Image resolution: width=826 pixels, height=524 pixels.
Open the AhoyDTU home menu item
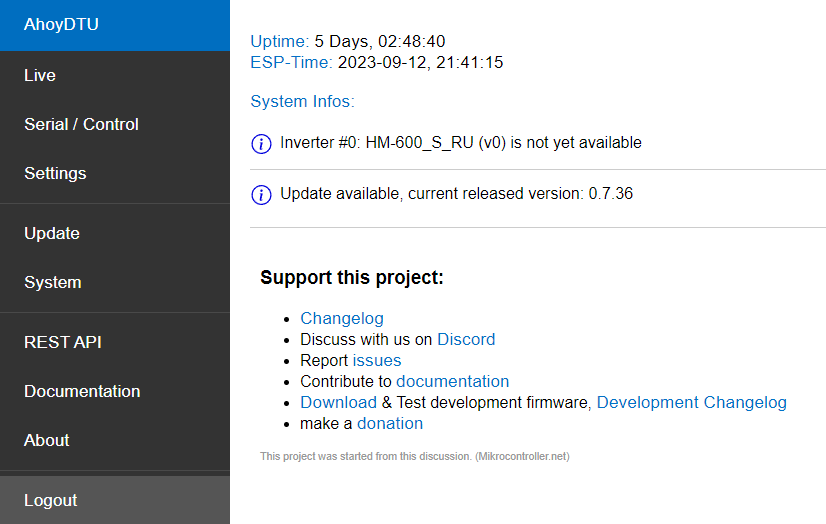coord(61,25)
